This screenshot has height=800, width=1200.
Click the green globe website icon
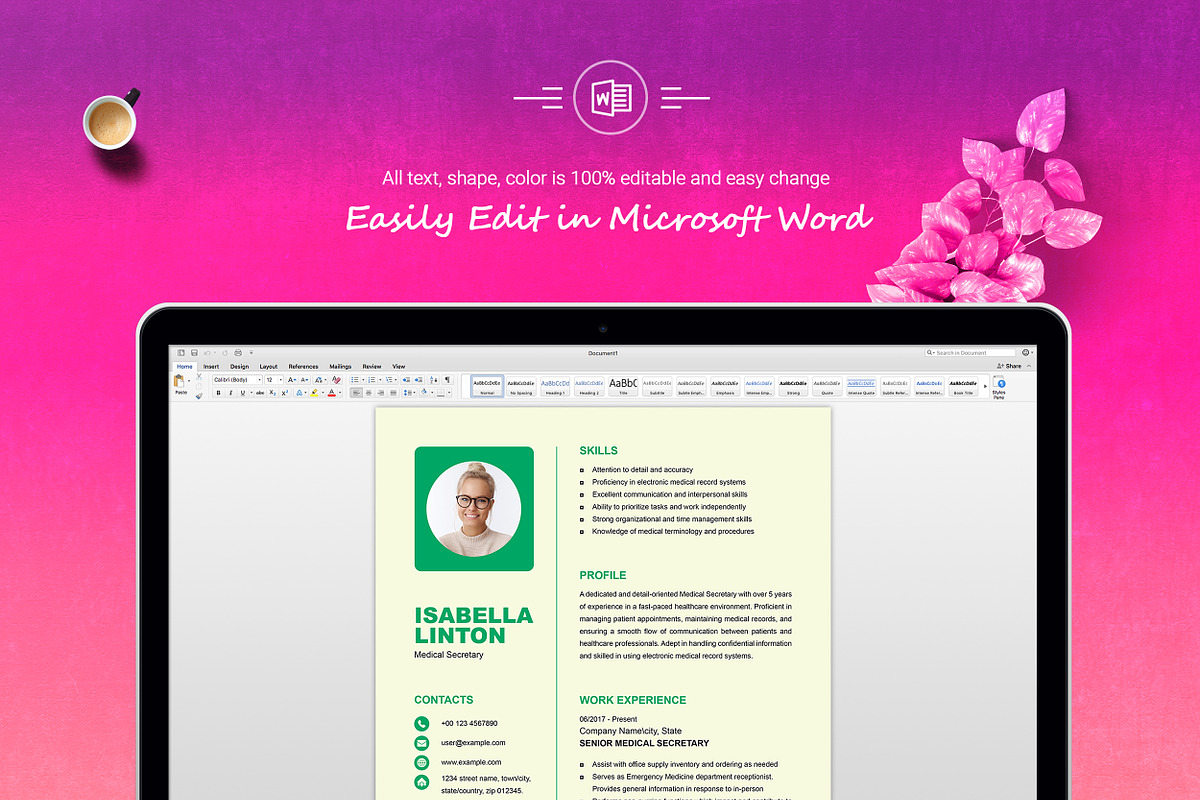coord(422,762)
